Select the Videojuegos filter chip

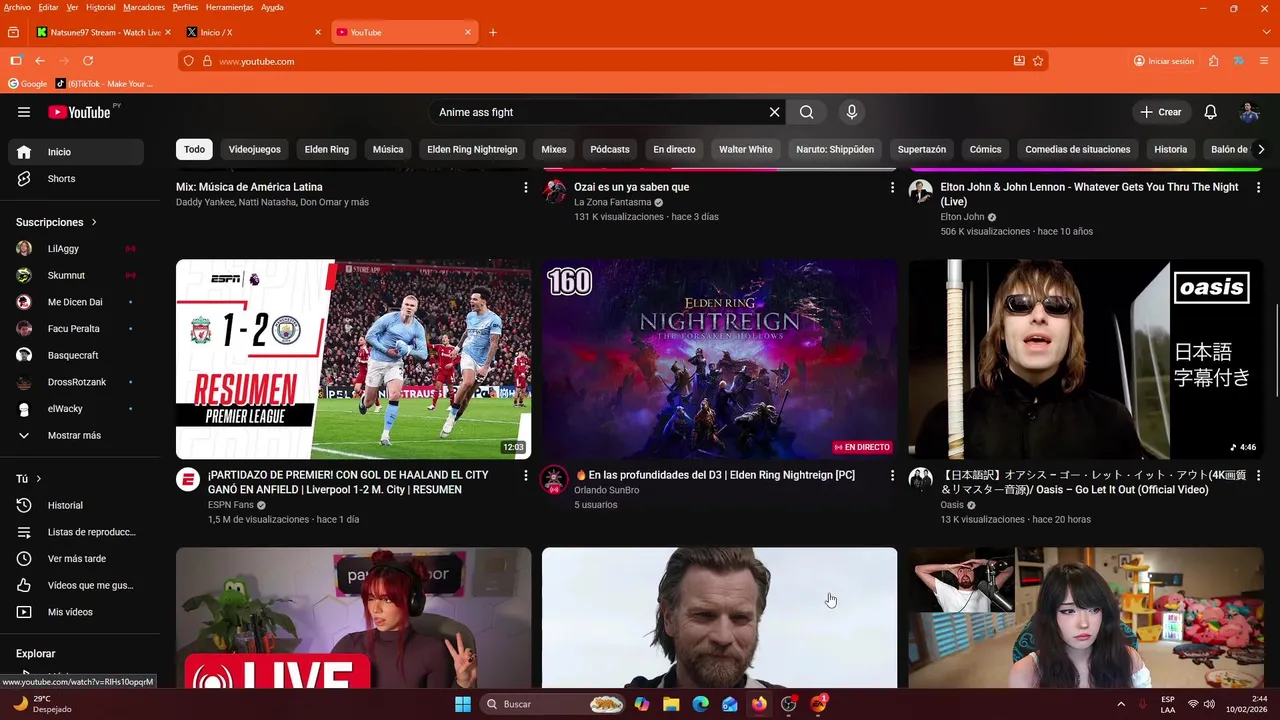255,149
